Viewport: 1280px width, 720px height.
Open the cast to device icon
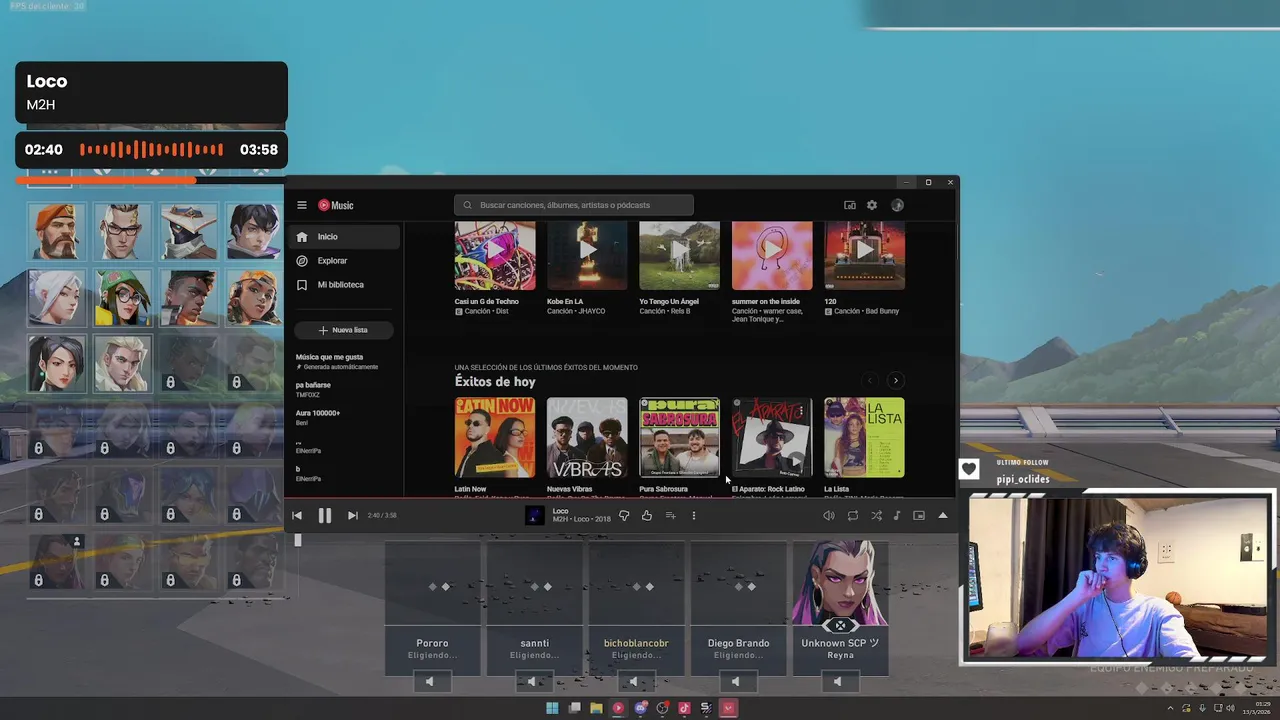click(850, 205)
